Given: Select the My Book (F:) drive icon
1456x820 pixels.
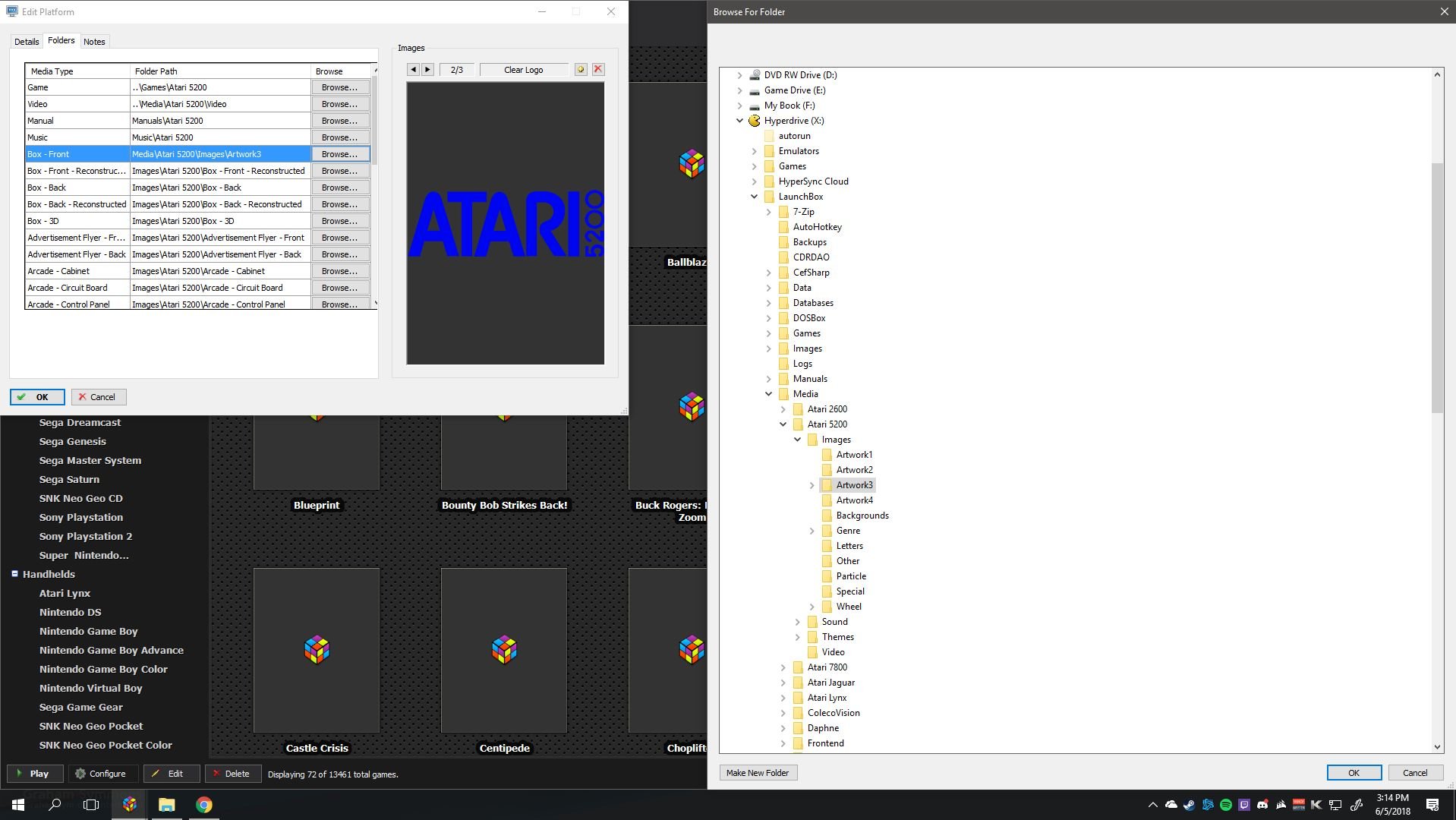Looking at the screenshot, I should (755, 106).
